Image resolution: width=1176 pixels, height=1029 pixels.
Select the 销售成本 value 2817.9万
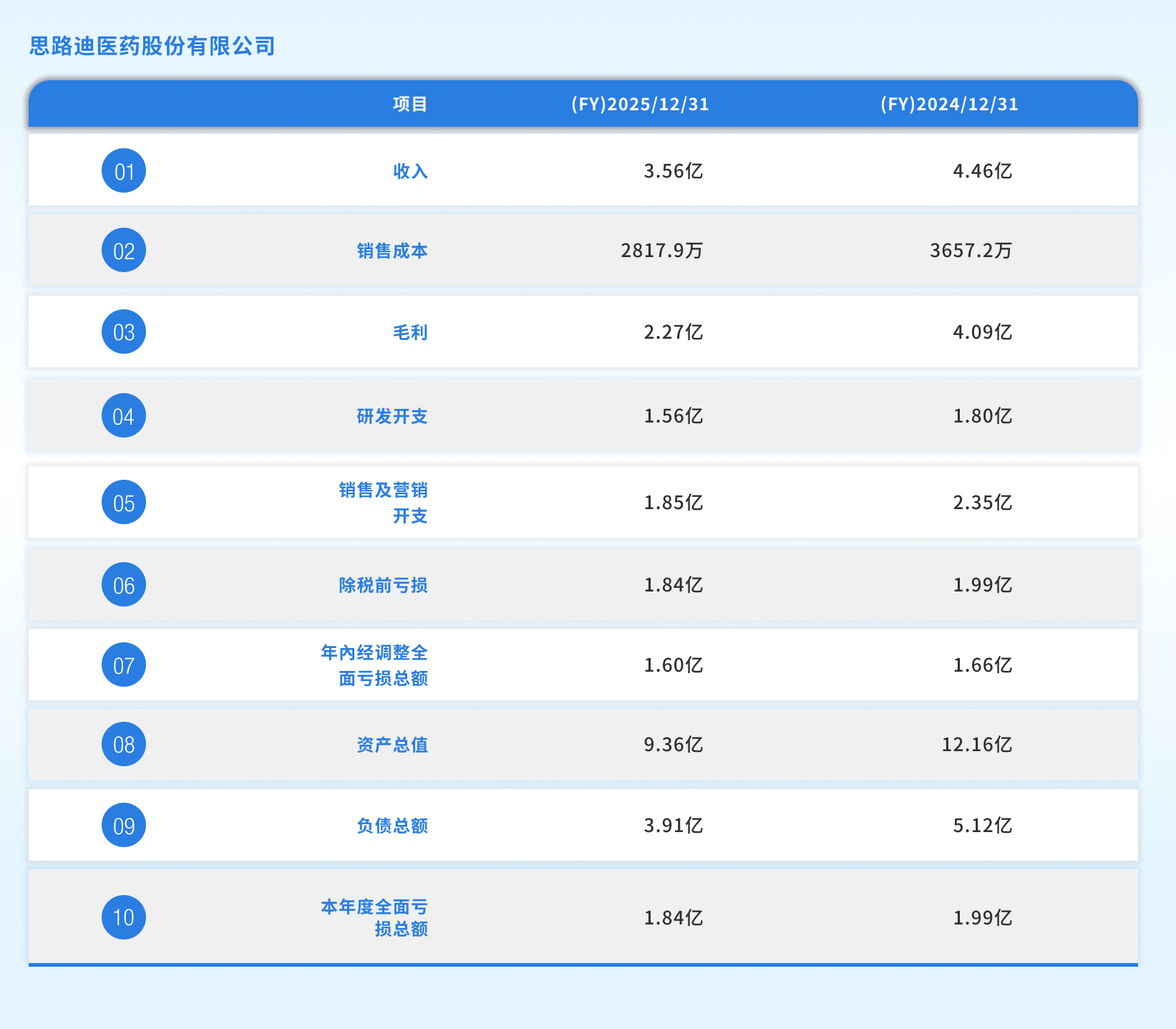pos(662,251)
